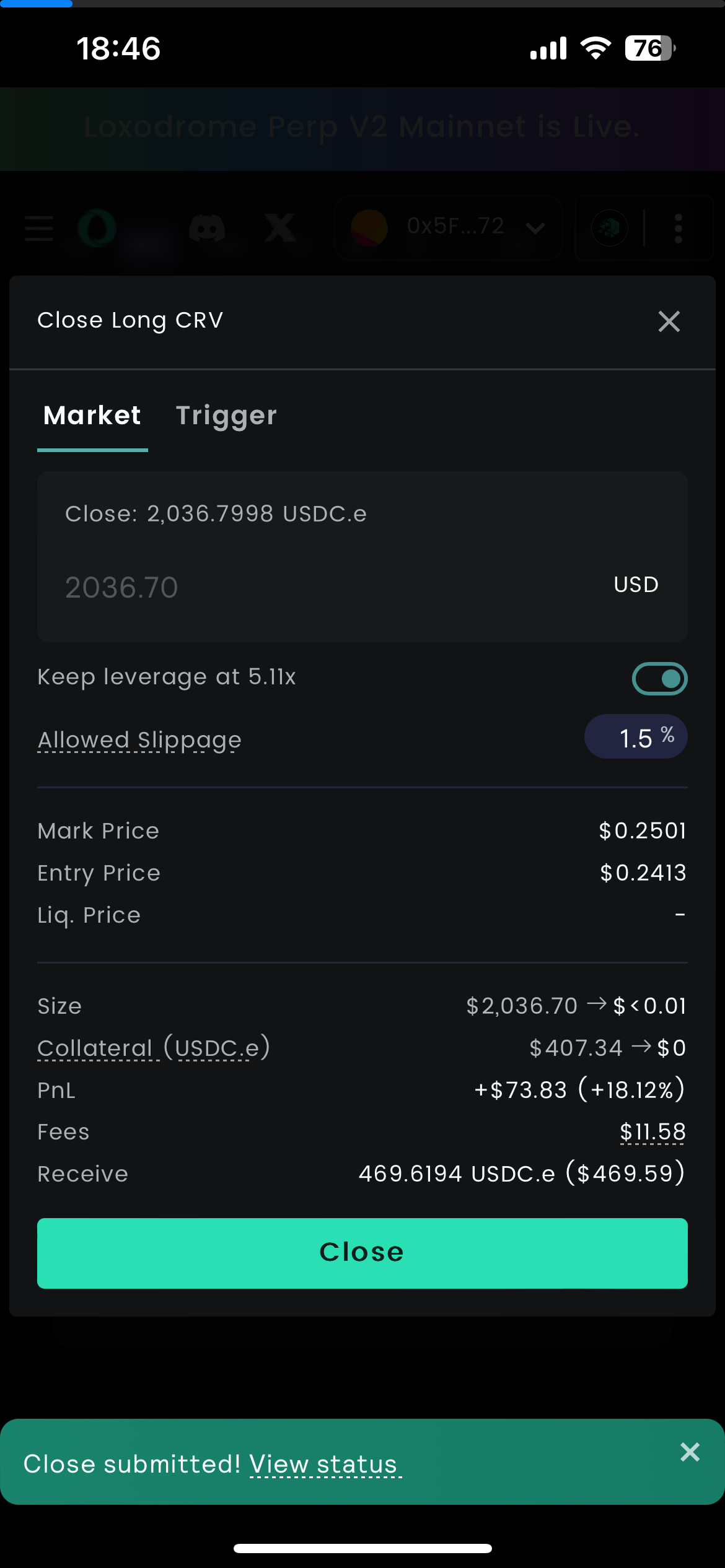Dismiss the Close submitted notification
The width and height of the screenshot is (725, 1568).
pyautogui.click(x=690, y=1452)
